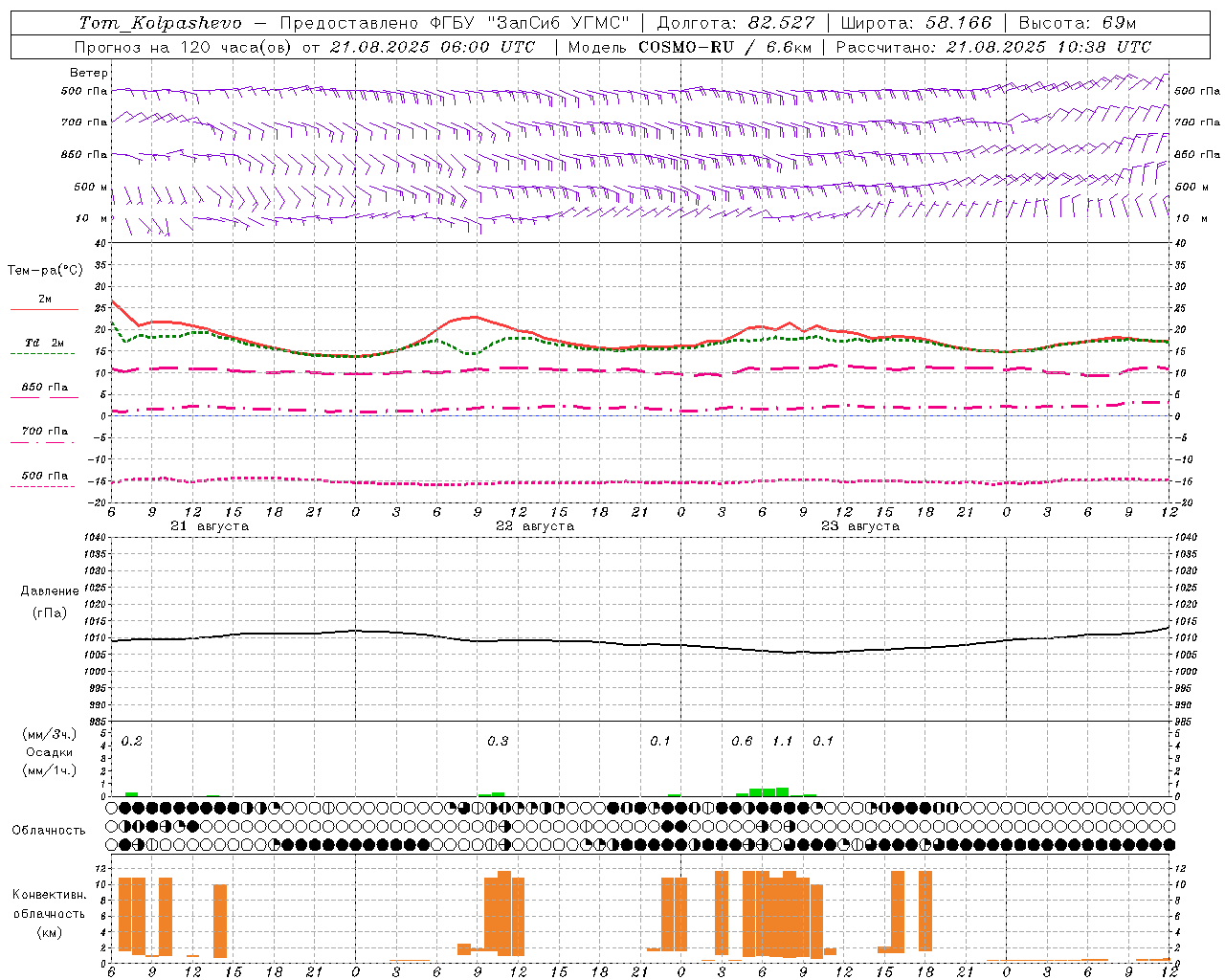Click the forecast start time 21.08.2025 06:00 UTC
The height and width of the screenshot is (980, 1225).
pos(433,47)
